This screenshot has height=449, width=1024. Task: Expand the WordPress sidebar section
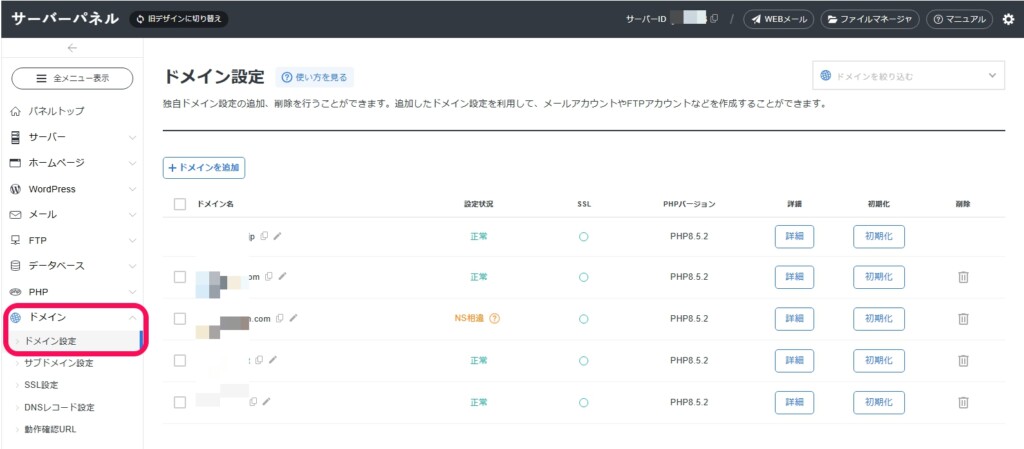tap(72, 189)
